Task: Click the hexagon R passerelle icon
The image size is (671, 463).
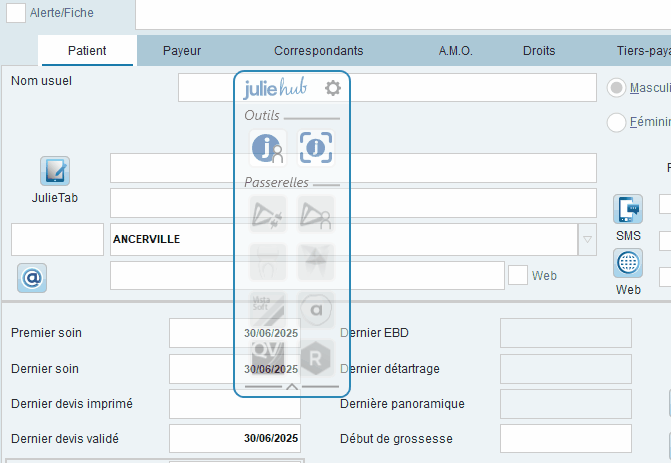Action: [316, 358]
